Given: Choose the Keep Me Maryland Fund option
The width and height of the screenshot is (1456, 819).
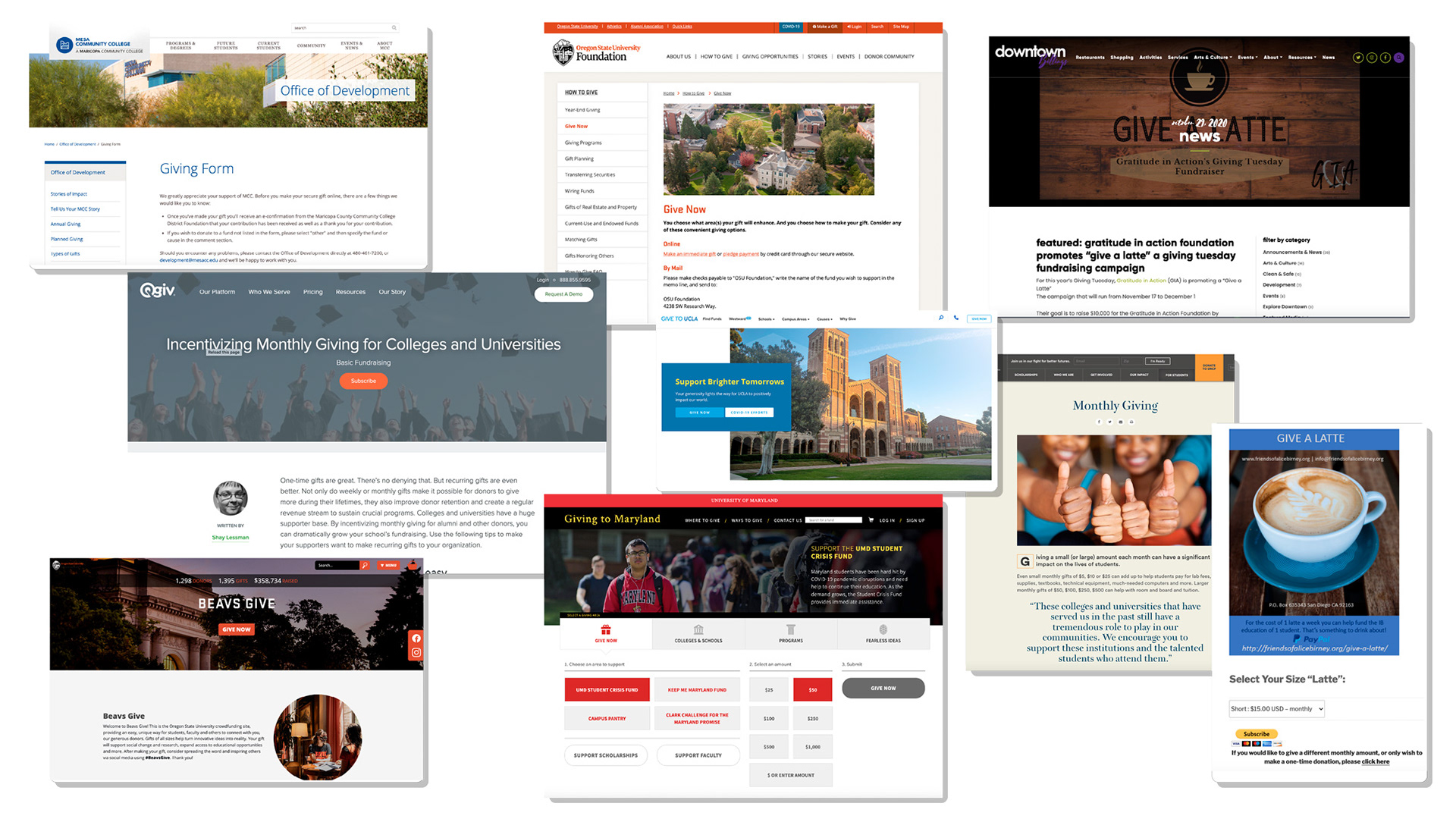Looking at the screenshot, I should [697, 689].
